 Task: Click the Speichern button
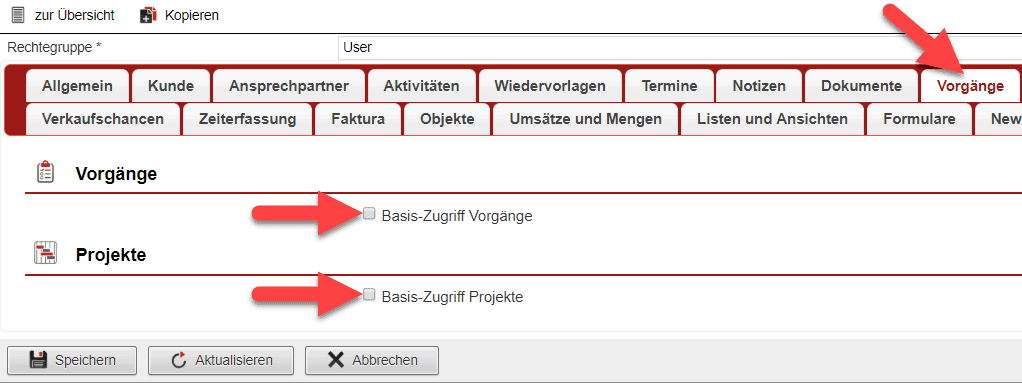(x=72, y=360)
